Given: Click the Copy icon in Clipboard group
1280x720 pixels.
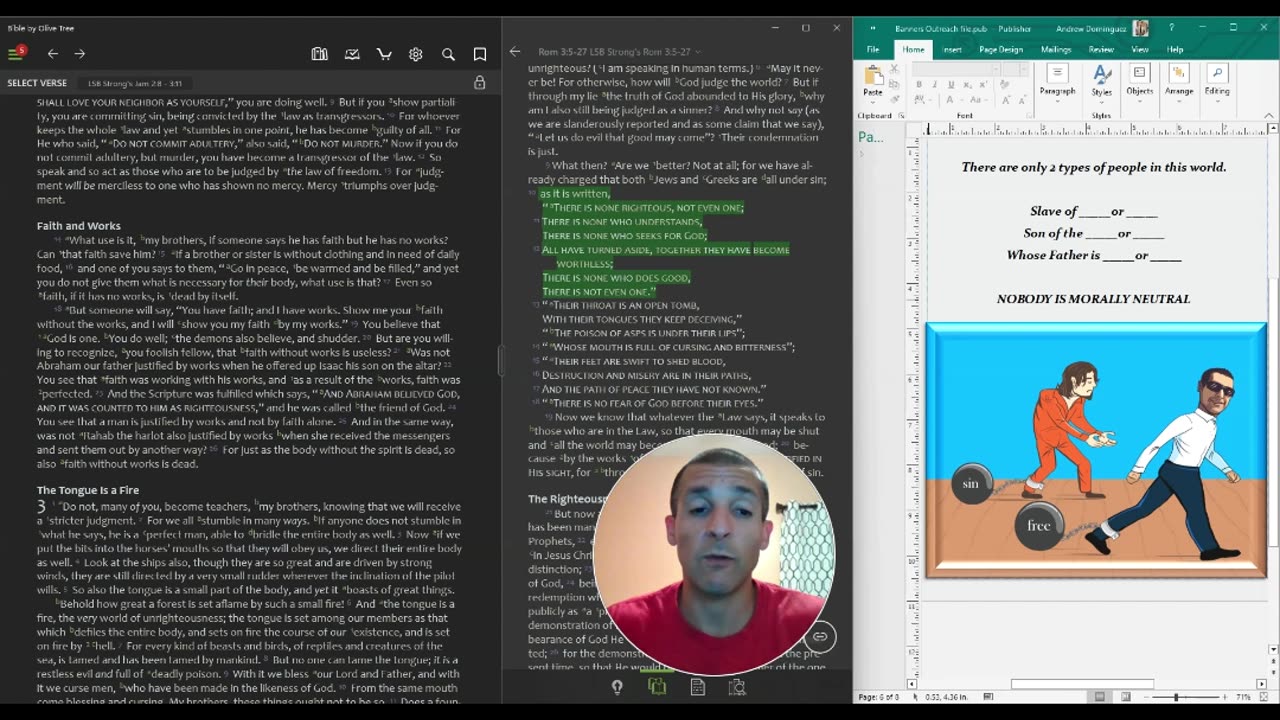Looking at the screenshot, I should pos(894,85).
